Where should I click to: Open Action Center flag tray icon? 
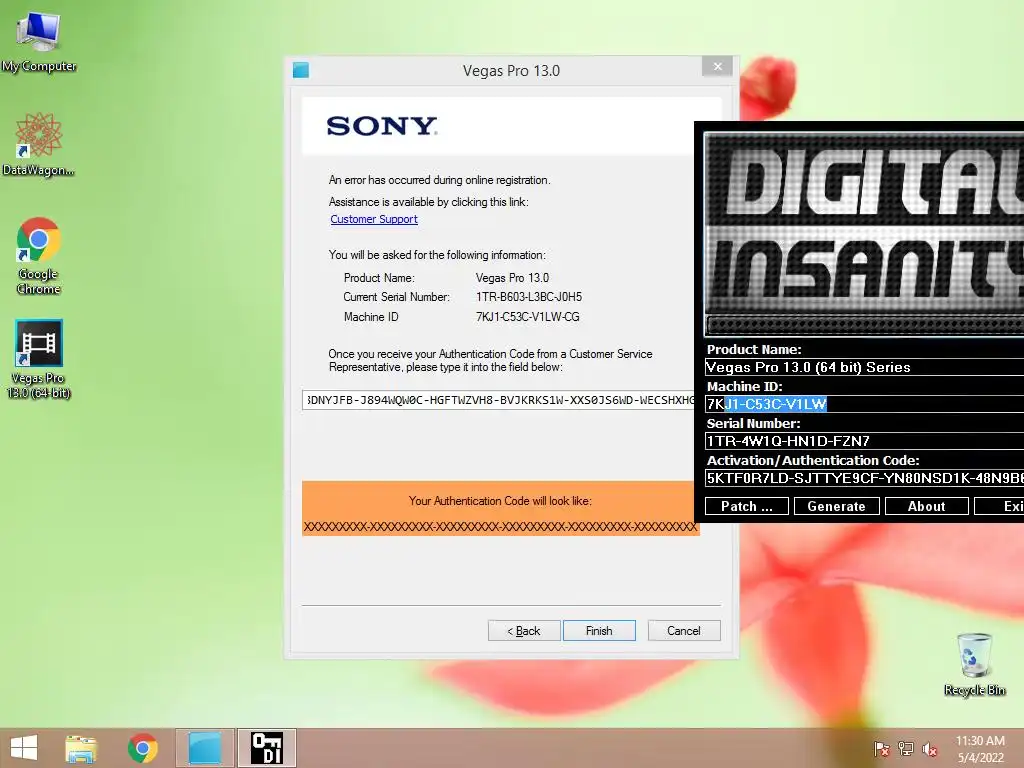pyautogui.click(x=882, y=749)
